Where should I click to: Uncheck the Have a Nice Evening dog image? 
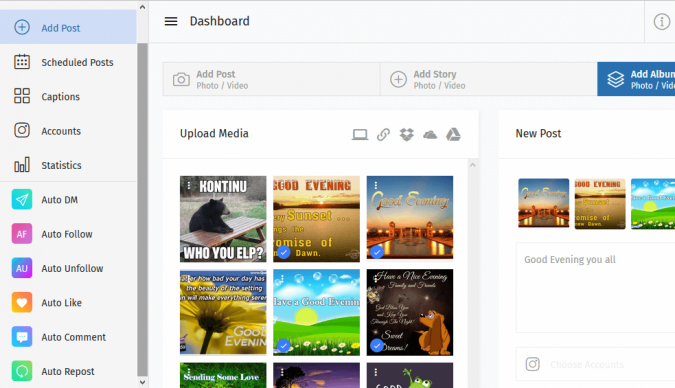point(377,345)
